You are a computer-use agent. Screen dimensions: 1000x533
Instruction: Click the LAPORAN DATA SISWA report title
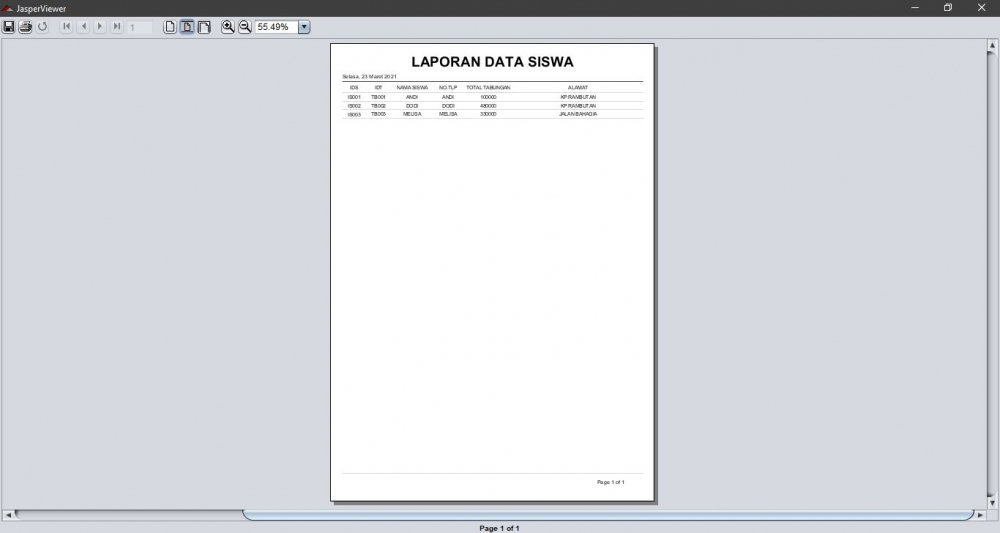pos(492,62)
